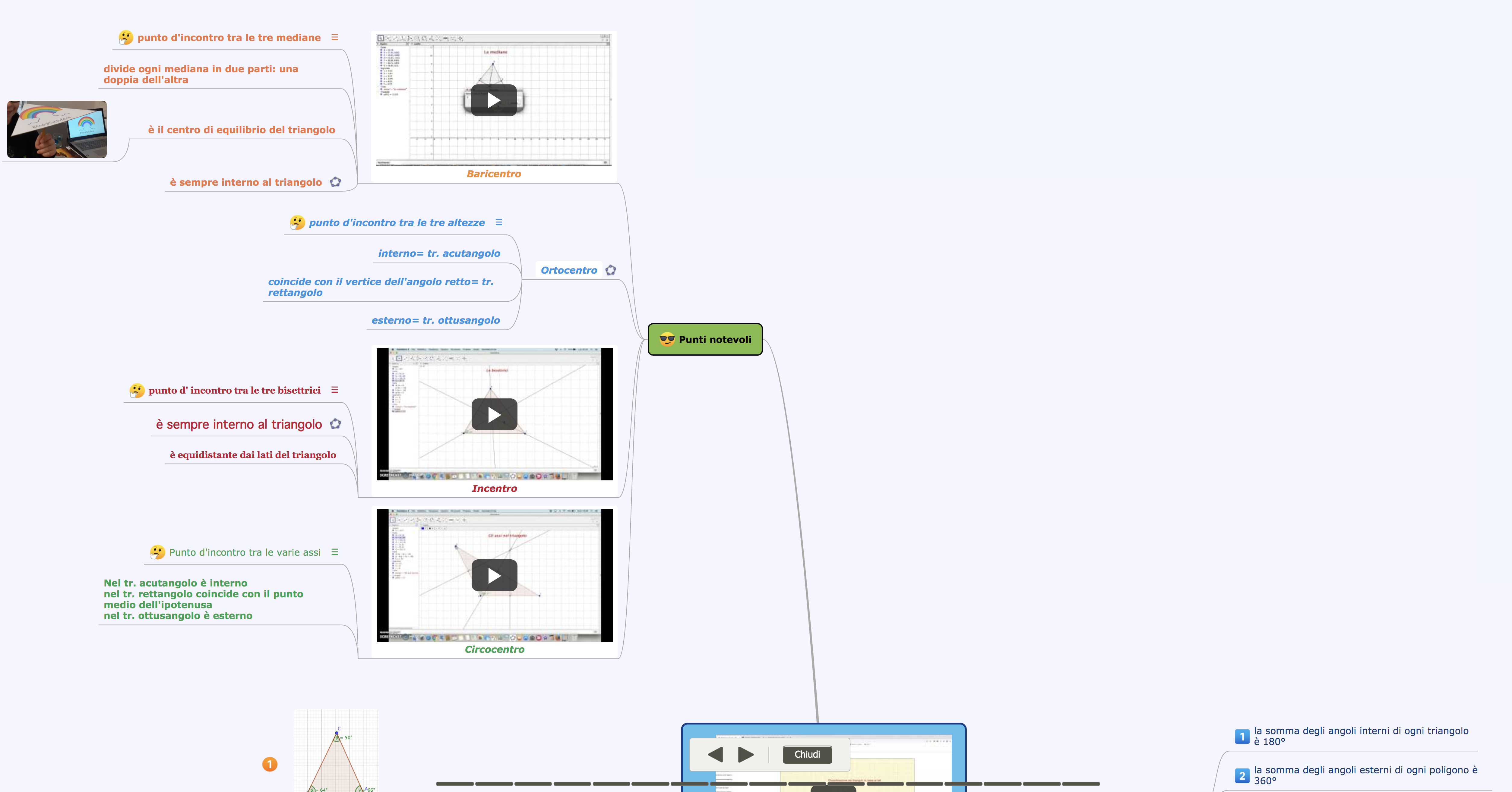Play the Incentro video

[494, 415]
